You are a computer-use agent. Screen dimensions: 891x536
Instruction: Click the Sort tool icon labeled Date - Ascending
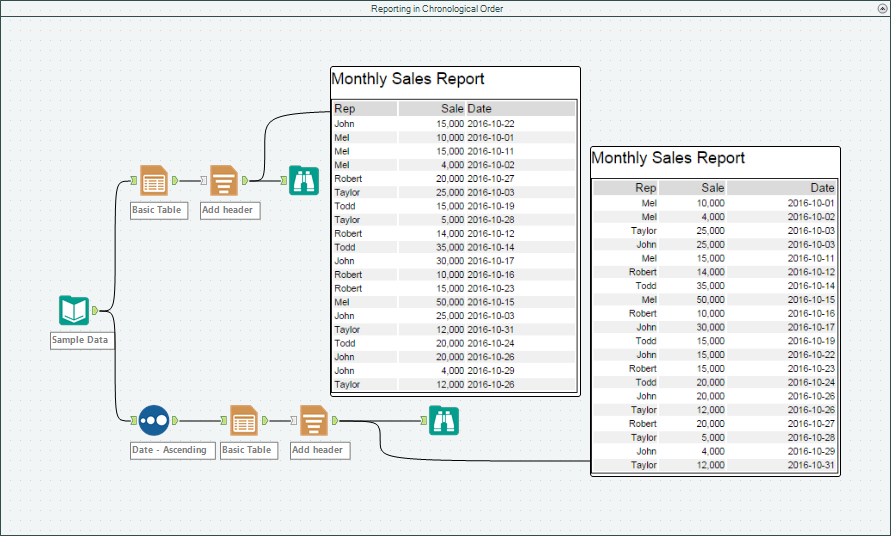point(153,421)
